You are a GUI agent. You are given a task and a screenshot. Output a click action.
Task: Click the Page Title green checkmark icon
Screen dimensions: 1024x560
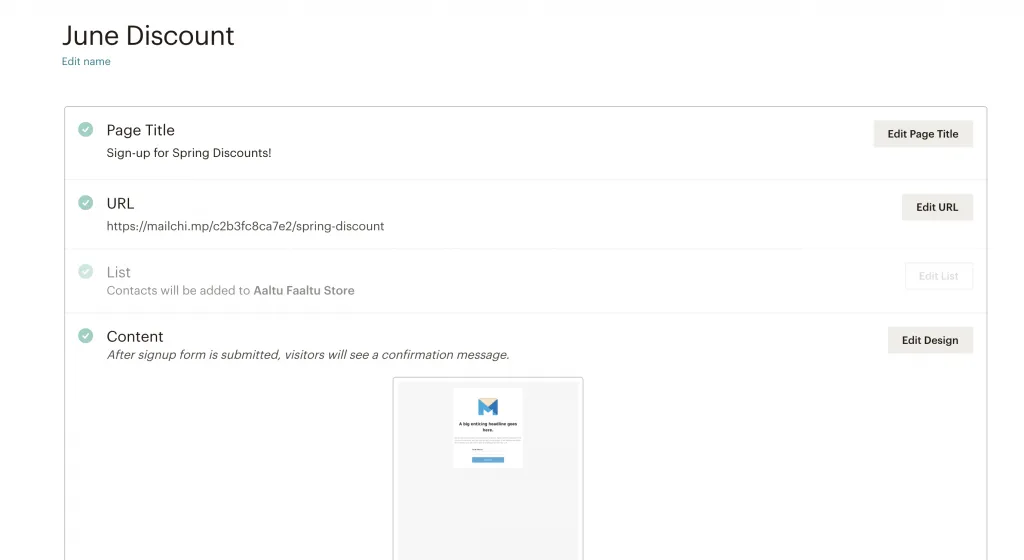[86, 129]
